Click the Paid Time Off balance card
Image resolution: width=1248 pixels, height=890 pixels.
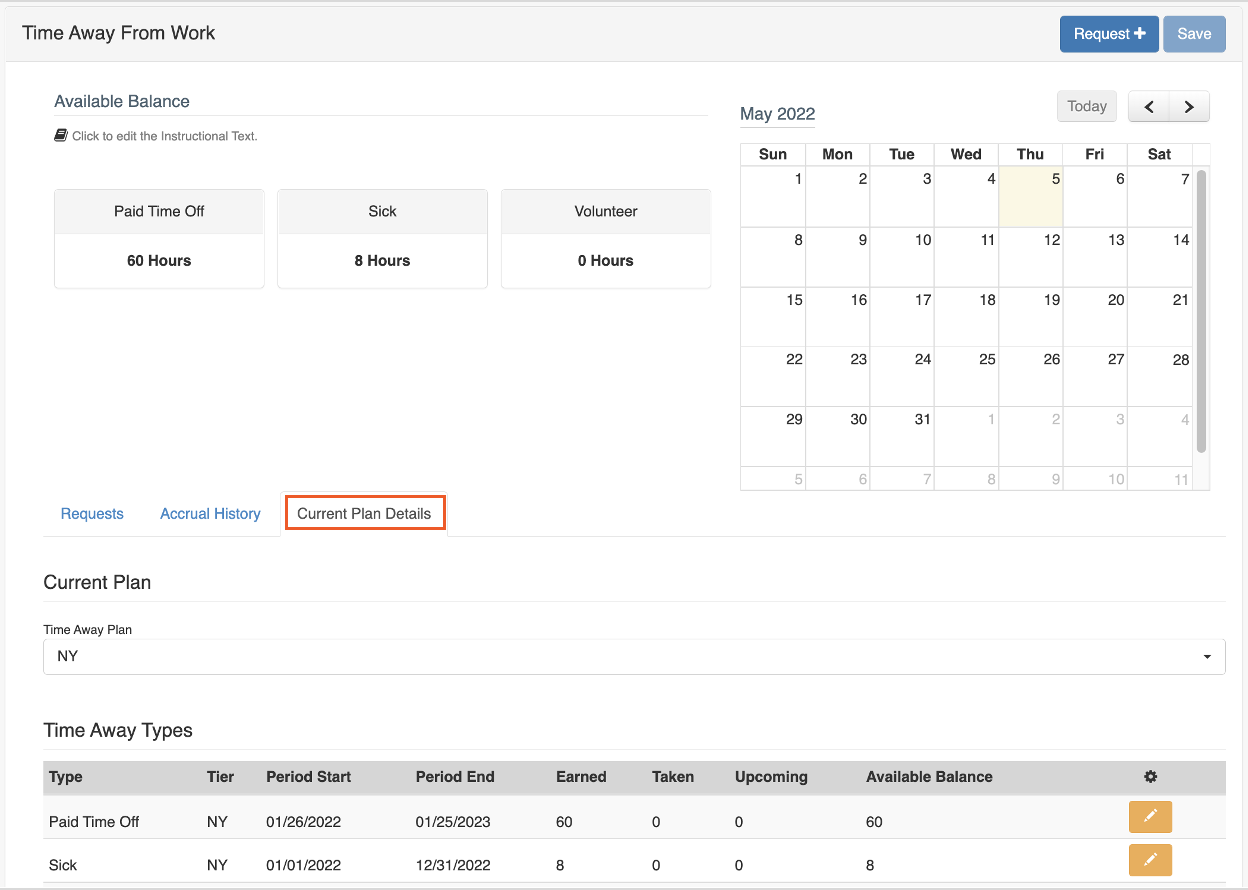159,239
